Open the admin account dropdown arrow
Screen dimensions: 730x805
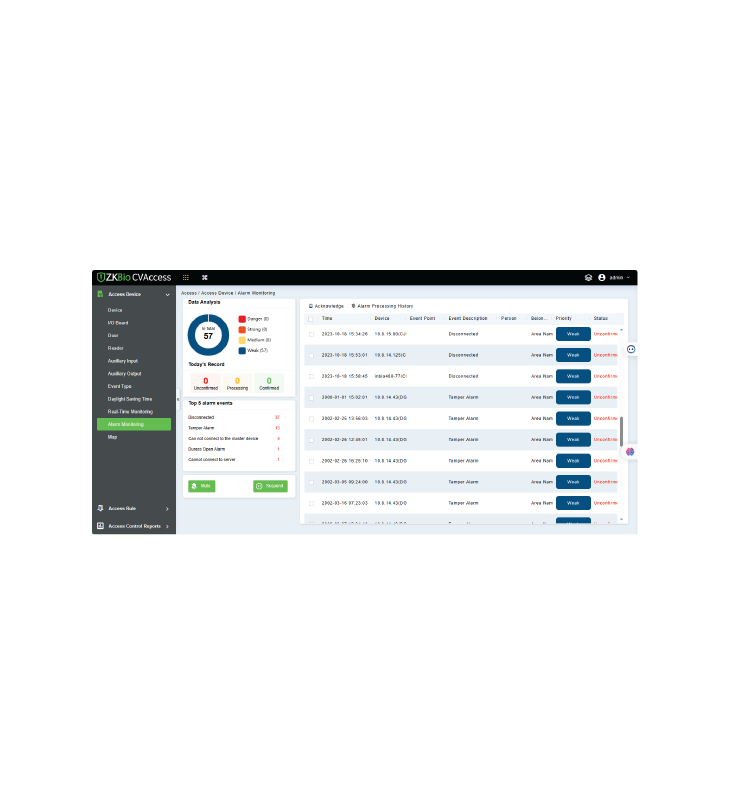pyautogui.click(x=628, y=277)
